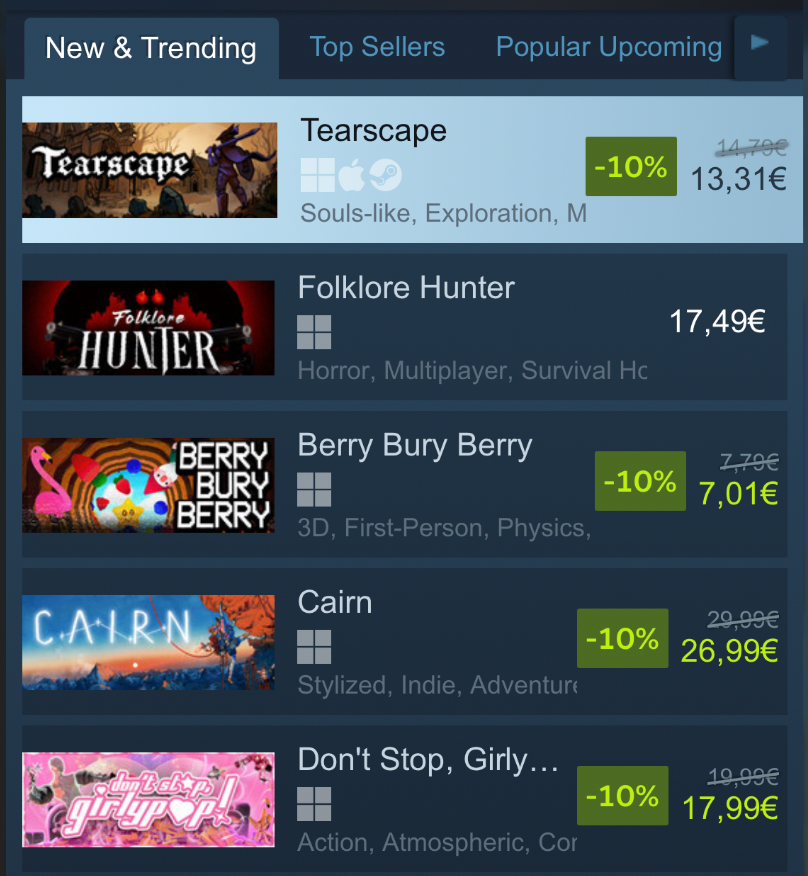Image resolution: width=808 pixels, height=876 pixels.
Task: Click the Tearscape capsule image
Action: [150, 170]
